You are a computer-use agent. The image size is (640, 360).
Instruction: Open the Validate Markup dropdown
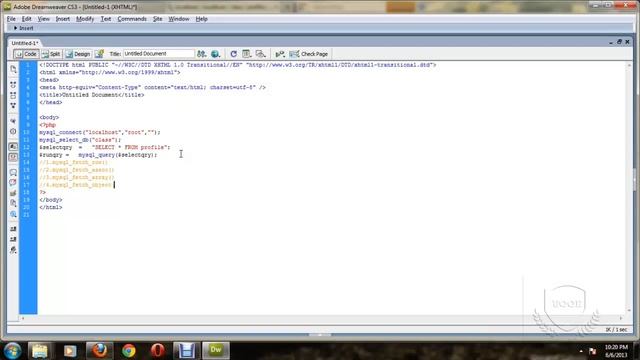pyautogui.click(x=280, y=54)
